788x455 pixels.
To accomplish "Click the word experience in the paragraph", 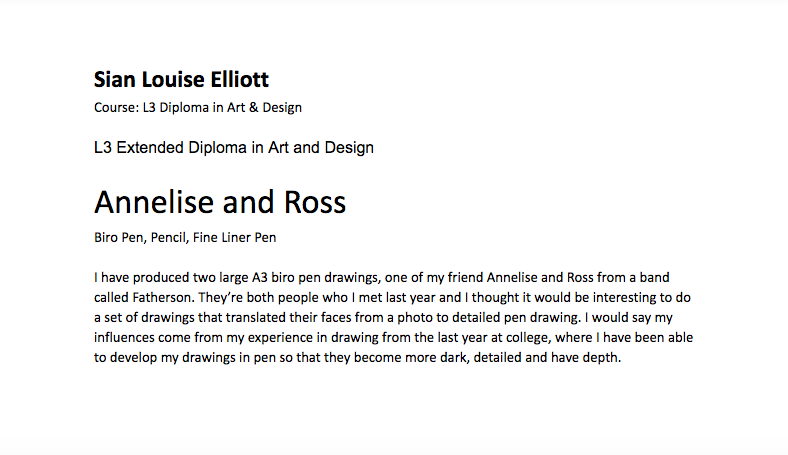I will (x=280, y=338).
